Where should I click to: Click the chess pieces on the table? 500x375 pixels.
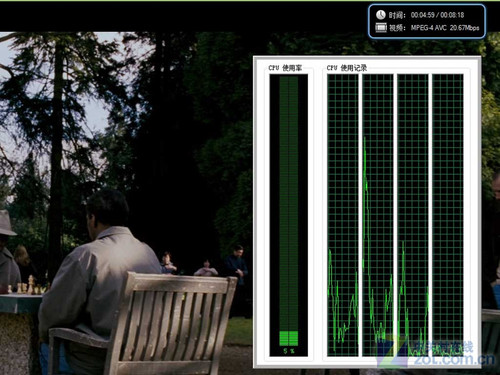pos(27,287)
